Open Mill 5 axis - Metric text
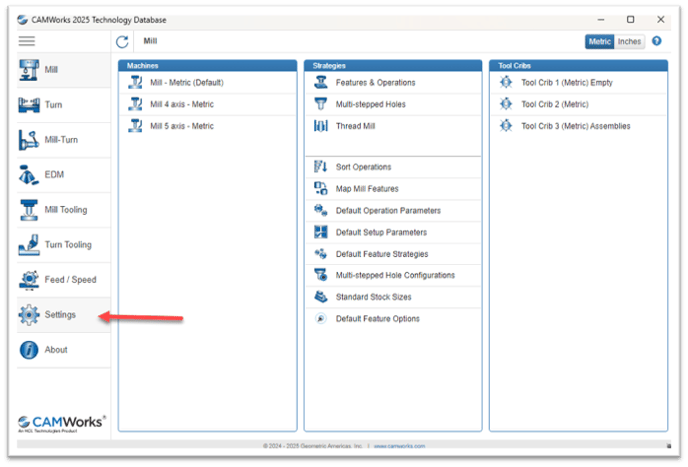688x467 pixels. pyautogui.click(x=182, y=126)
